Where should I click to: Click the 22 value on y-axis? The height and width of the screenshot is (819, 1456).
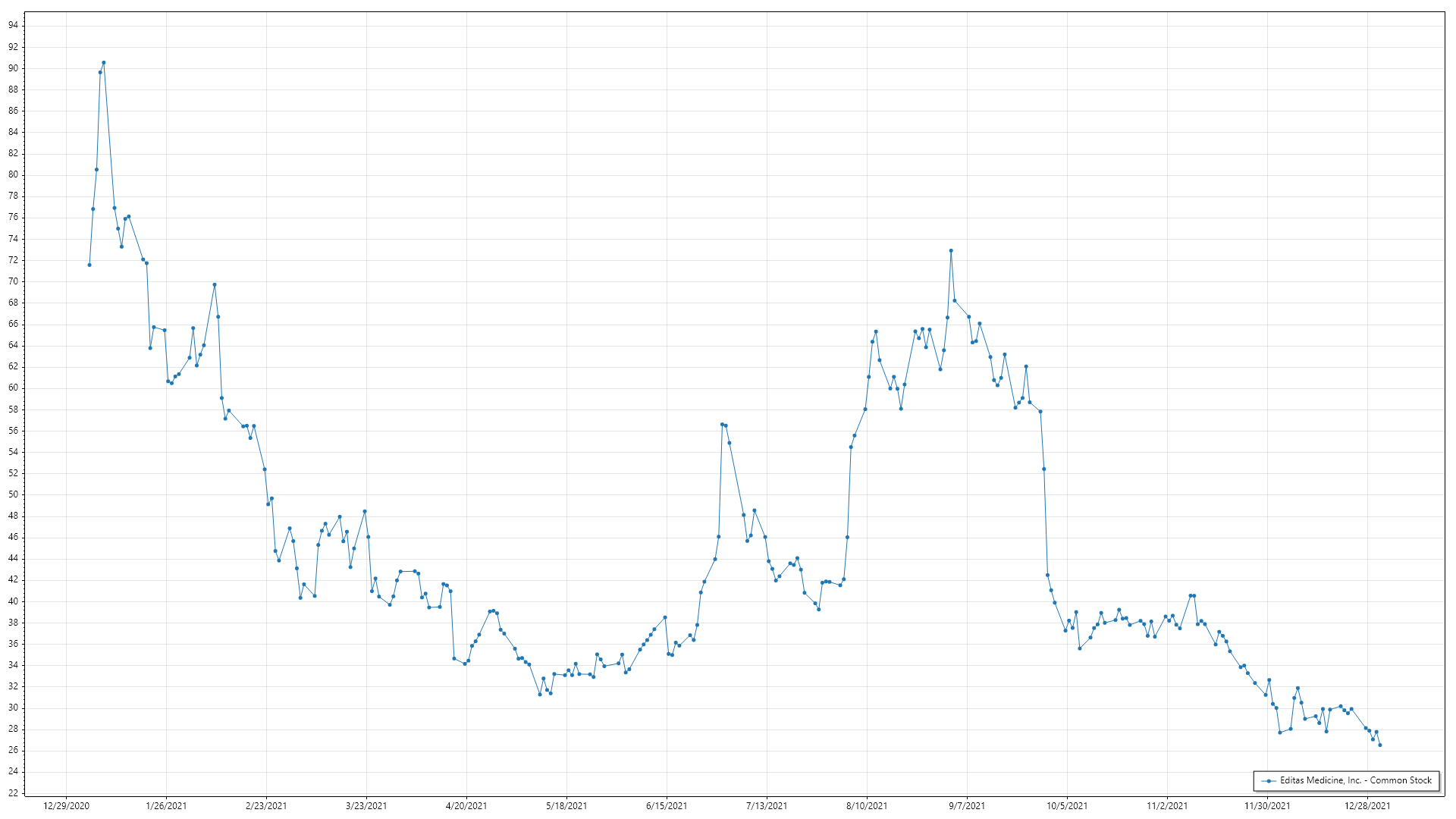[x=14, y=793]
